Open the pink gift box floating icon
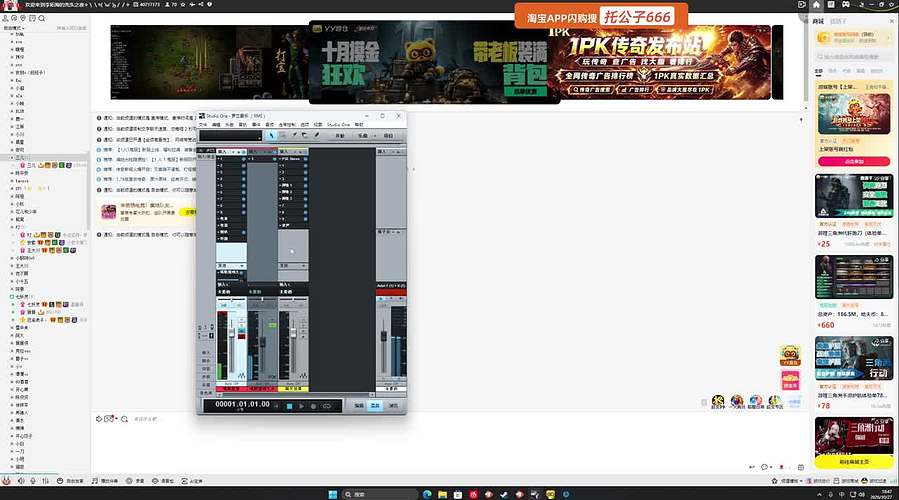Image resolution: width=899 pixels, height=500 pixels. point(790,380)
